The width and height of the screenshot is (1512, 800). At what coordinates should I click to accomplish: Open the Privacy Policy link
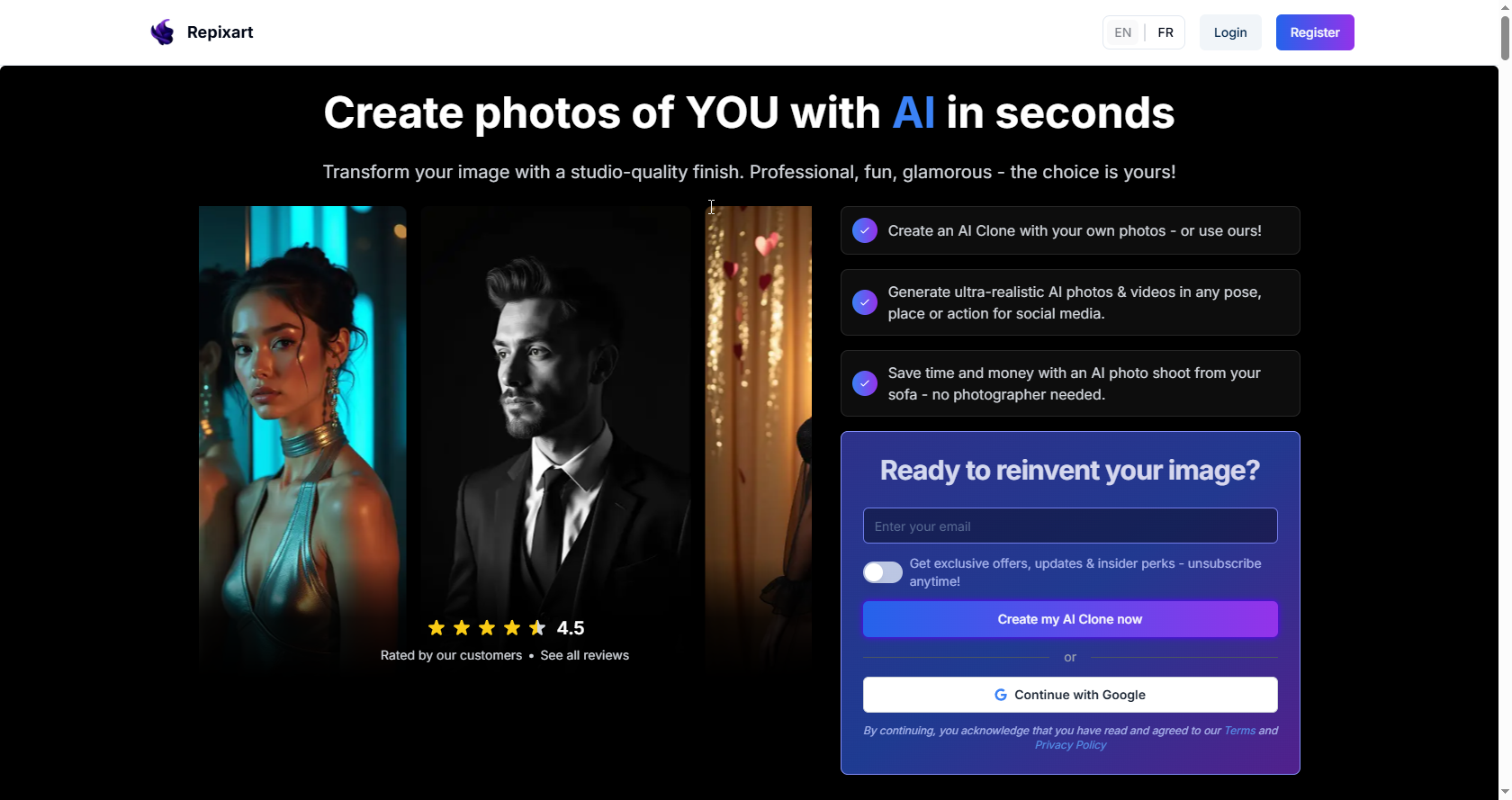1070,745
